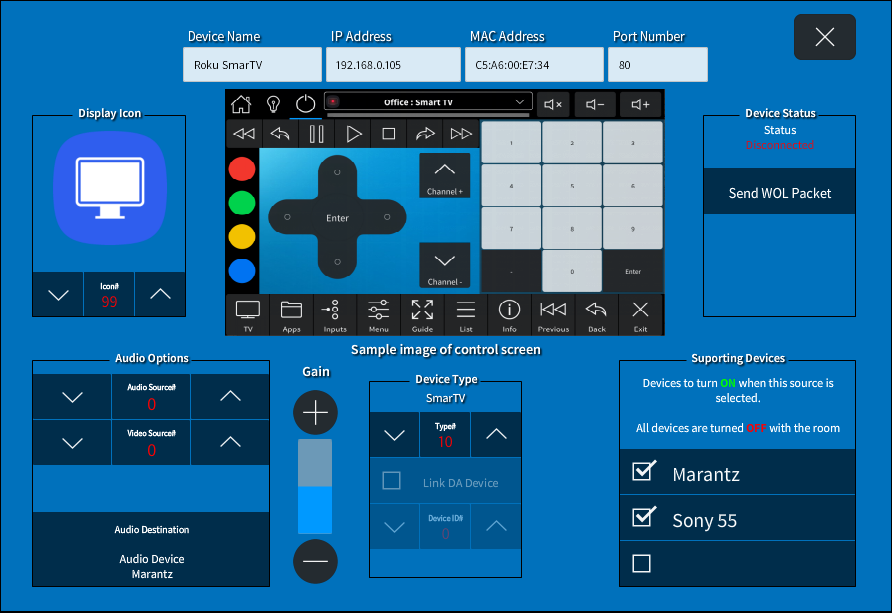The width and height of the screenshot is (892, 613).
Task: Click the IP Address input field
Action: pyautogui.click(x=393, y=65)
